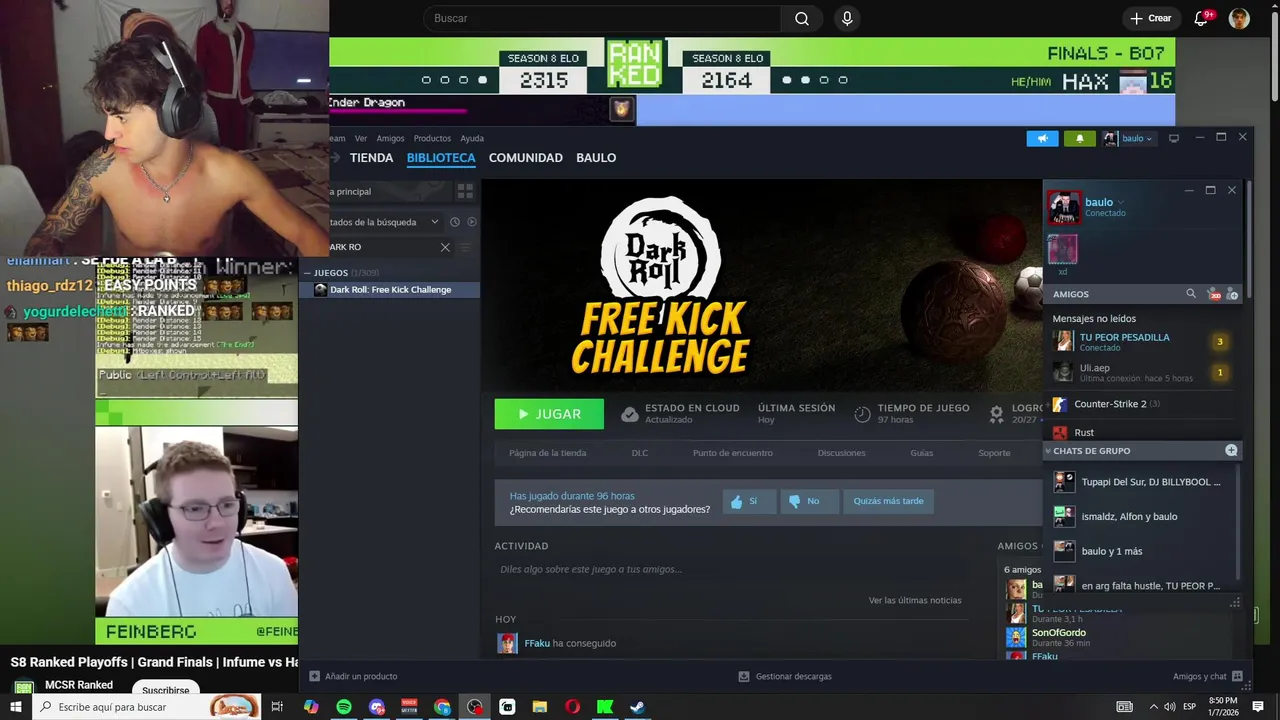1280x720 pixels.
Task: Open the TIENDA tab in Steam
Action: (x=371, y=158)
